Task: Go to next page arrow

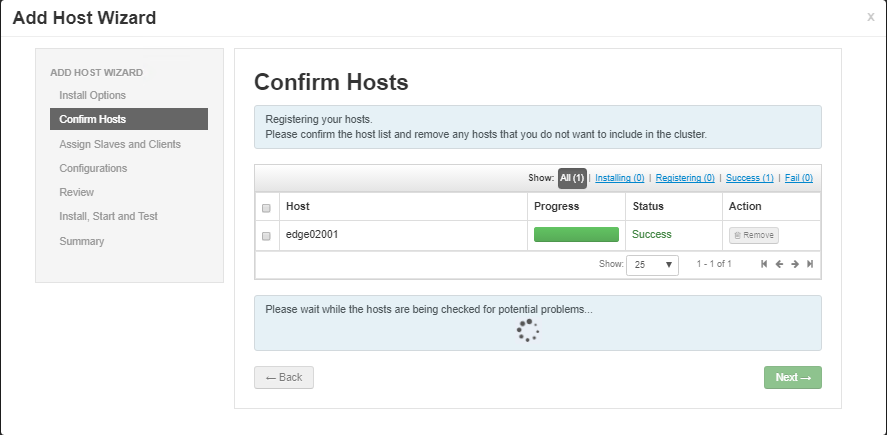Action: [x=794, y=264]
